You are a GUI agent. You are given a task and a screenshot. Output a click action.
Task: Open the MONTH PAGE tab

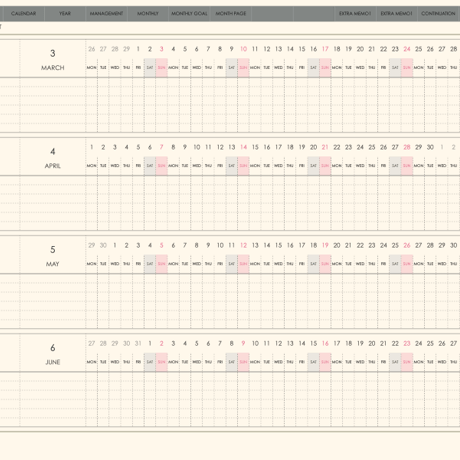(231, 14)
